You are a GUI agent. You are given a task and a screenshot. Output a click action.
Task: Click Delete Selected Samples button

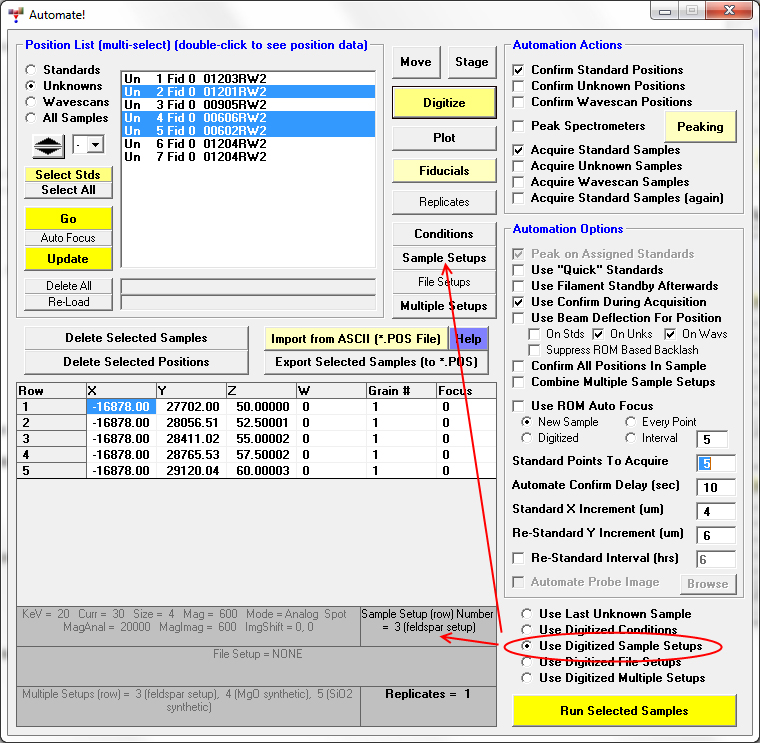click(x=136, y=338)
